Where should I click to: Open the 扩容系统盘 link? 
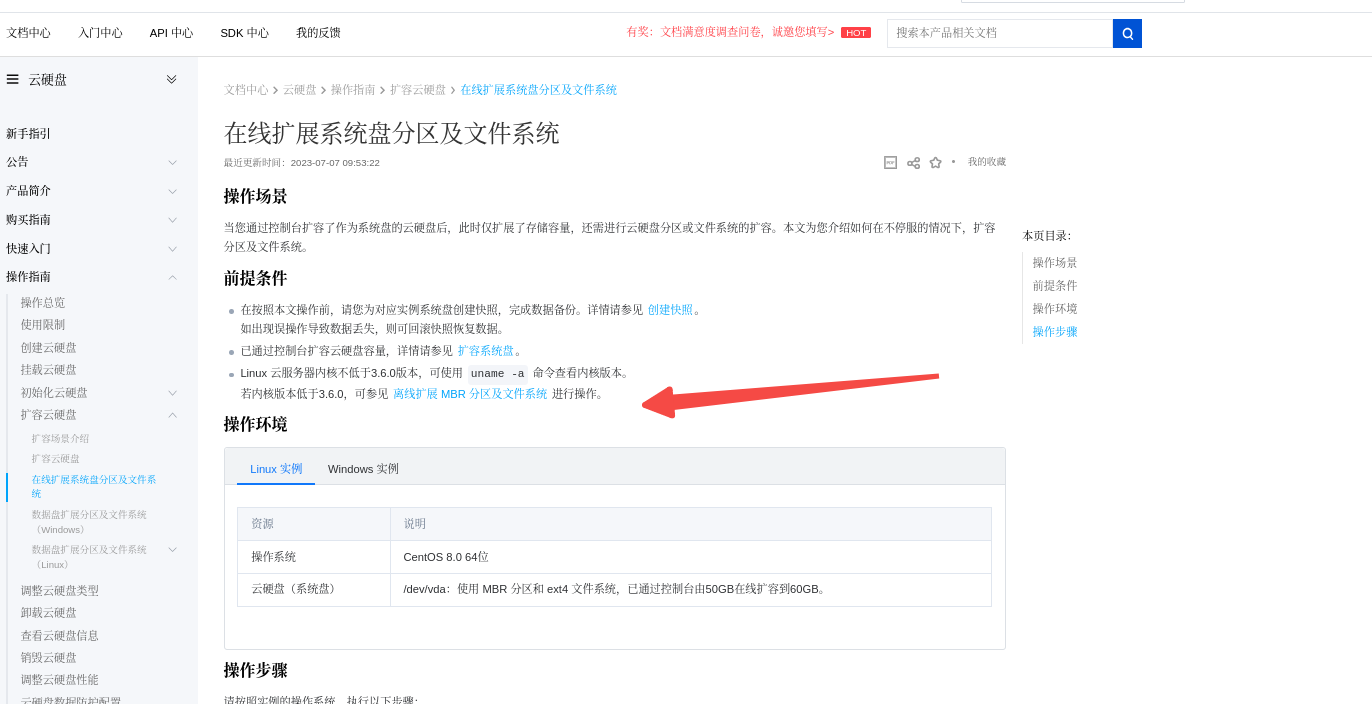click(x=486, y=351)
